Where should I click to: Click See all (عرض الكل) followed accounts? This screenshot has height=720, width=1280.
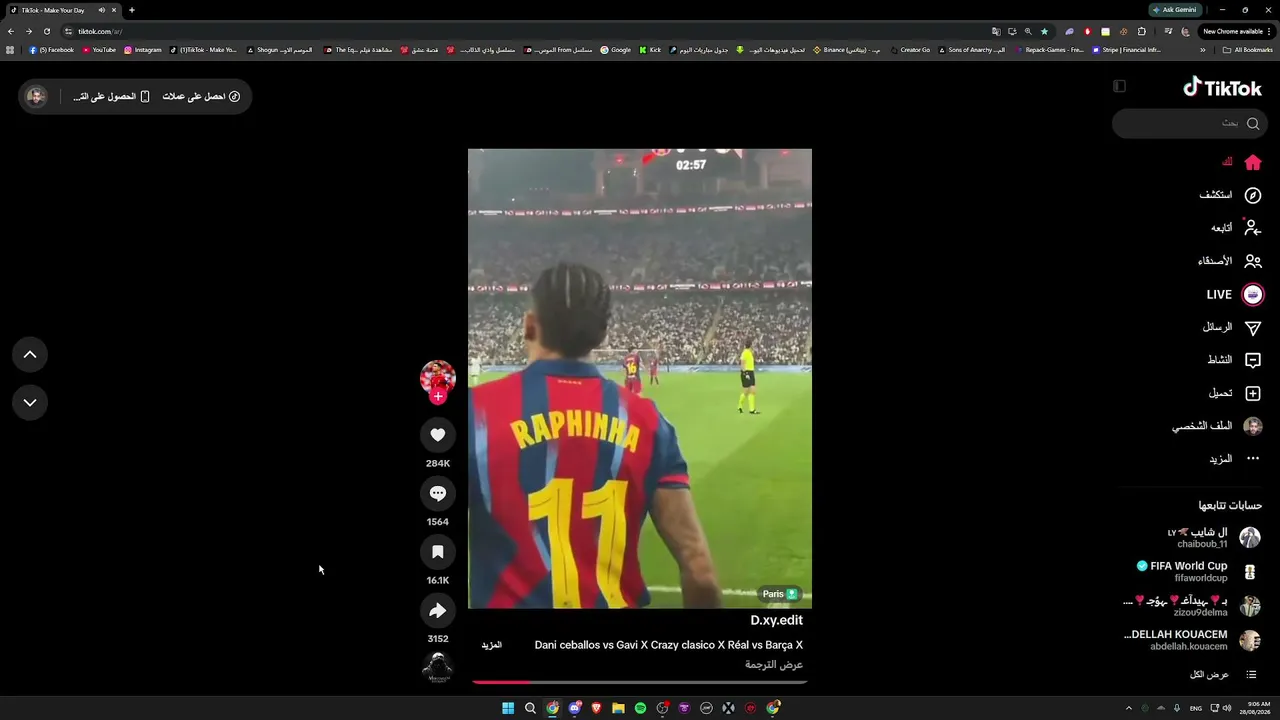pyautogui.click(x=1223, y=675)
